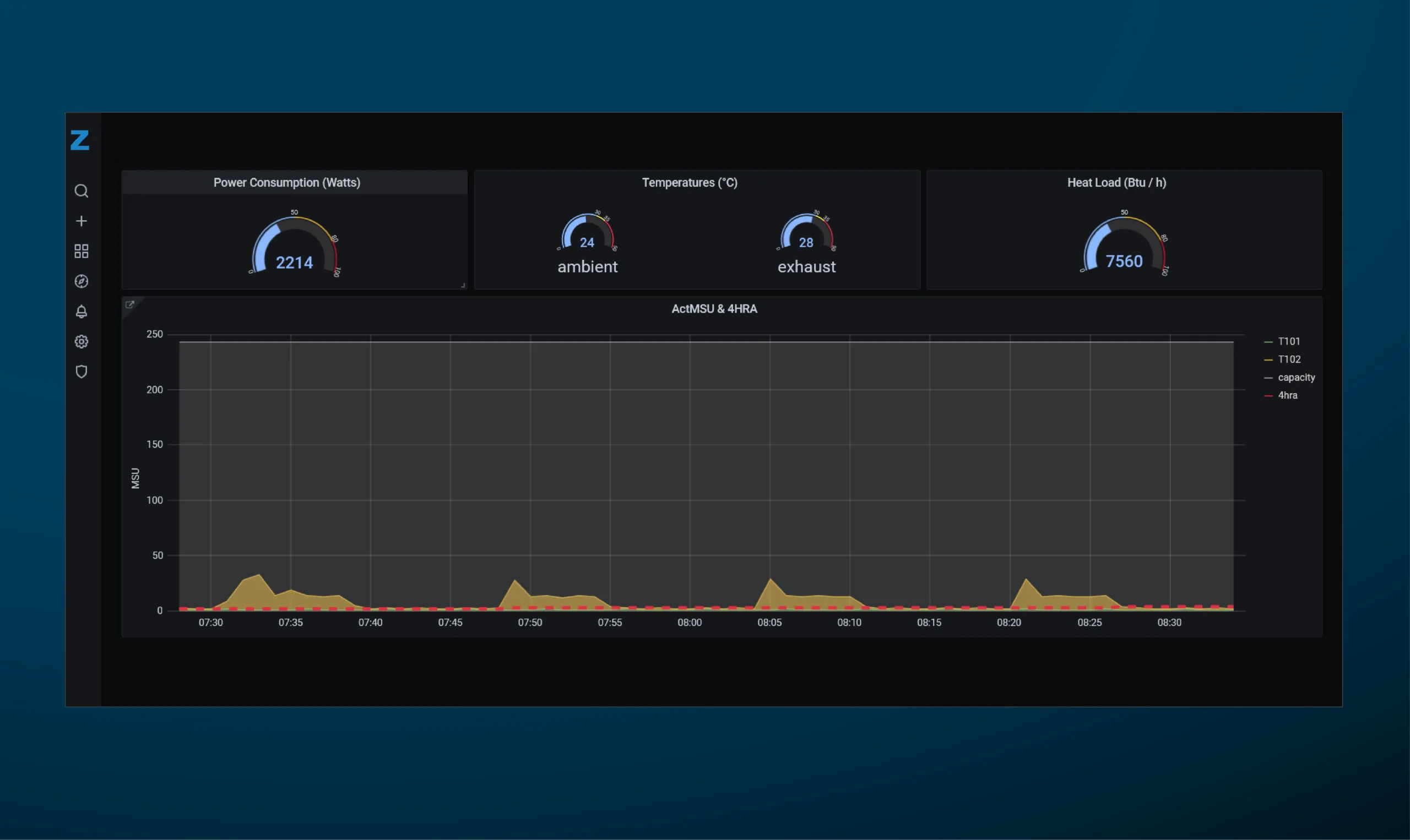The image size is (1410, 840).
Task: Open the dashboards grid icon
Action: click(x=82, y=252)
